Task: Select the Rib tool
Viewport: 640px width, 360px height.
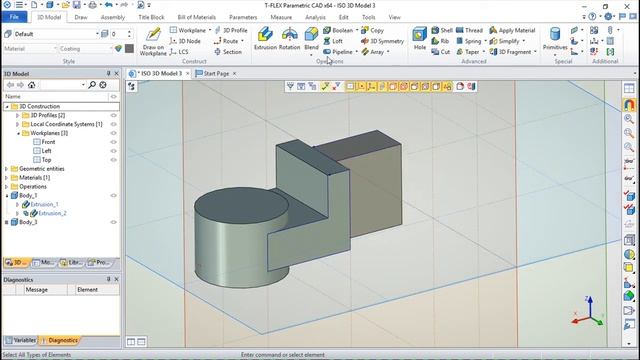Action: click(x=440, y=41)
